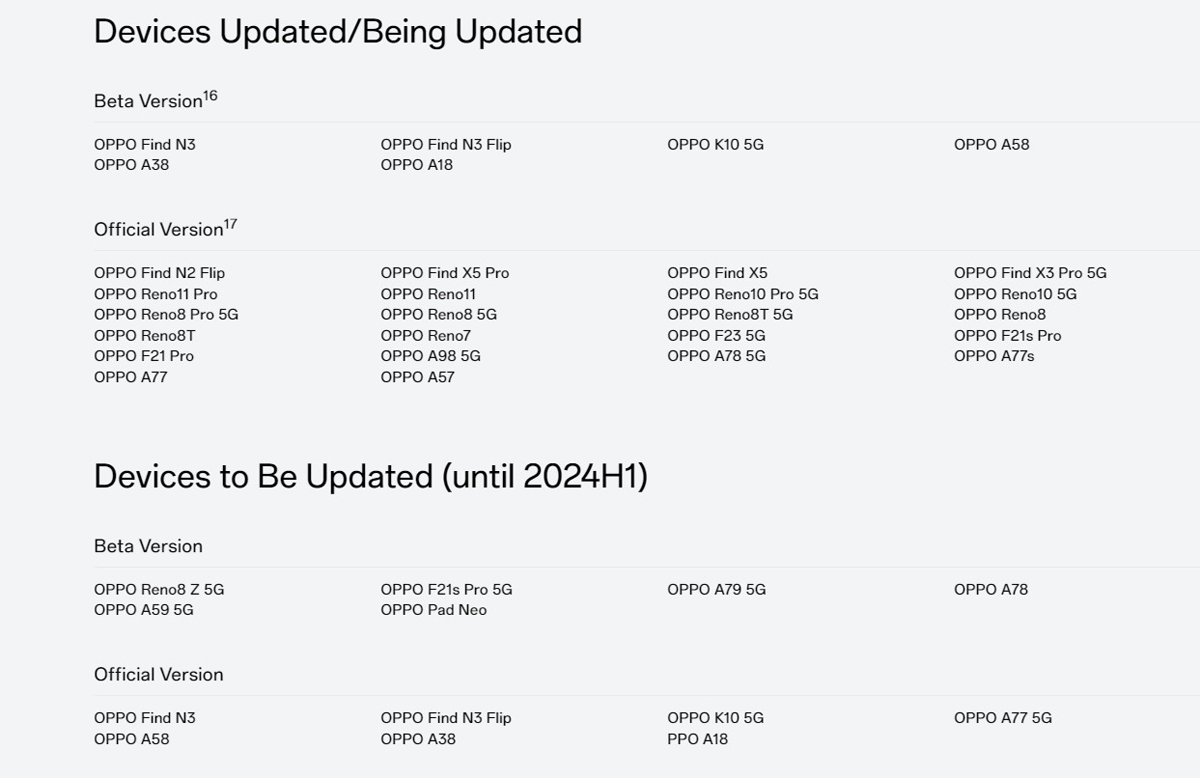Image resolution: width=1200 pixels, height=778 pixels.
Task: Select OPPO Reno8 Z 5G entry
Action: coord(159,590)
